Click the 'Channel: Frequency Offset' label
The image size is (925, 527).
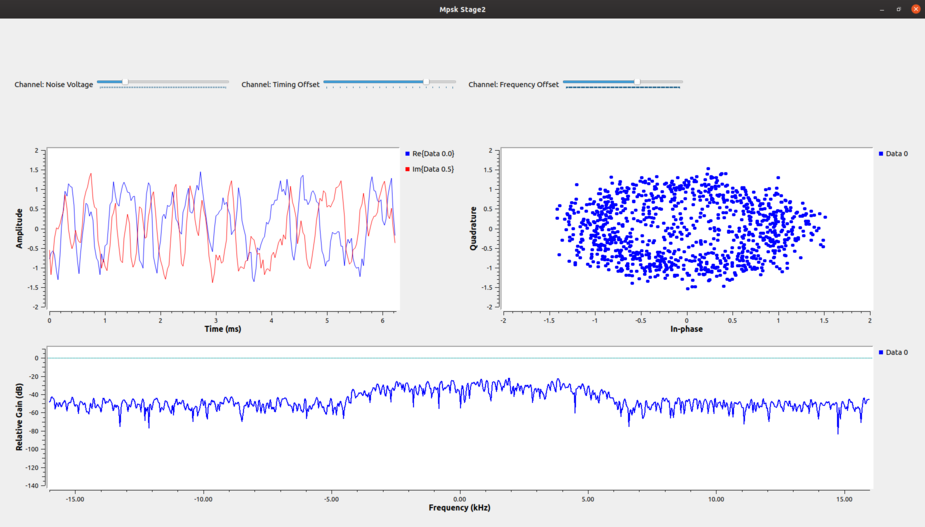[x=513, y=84]
